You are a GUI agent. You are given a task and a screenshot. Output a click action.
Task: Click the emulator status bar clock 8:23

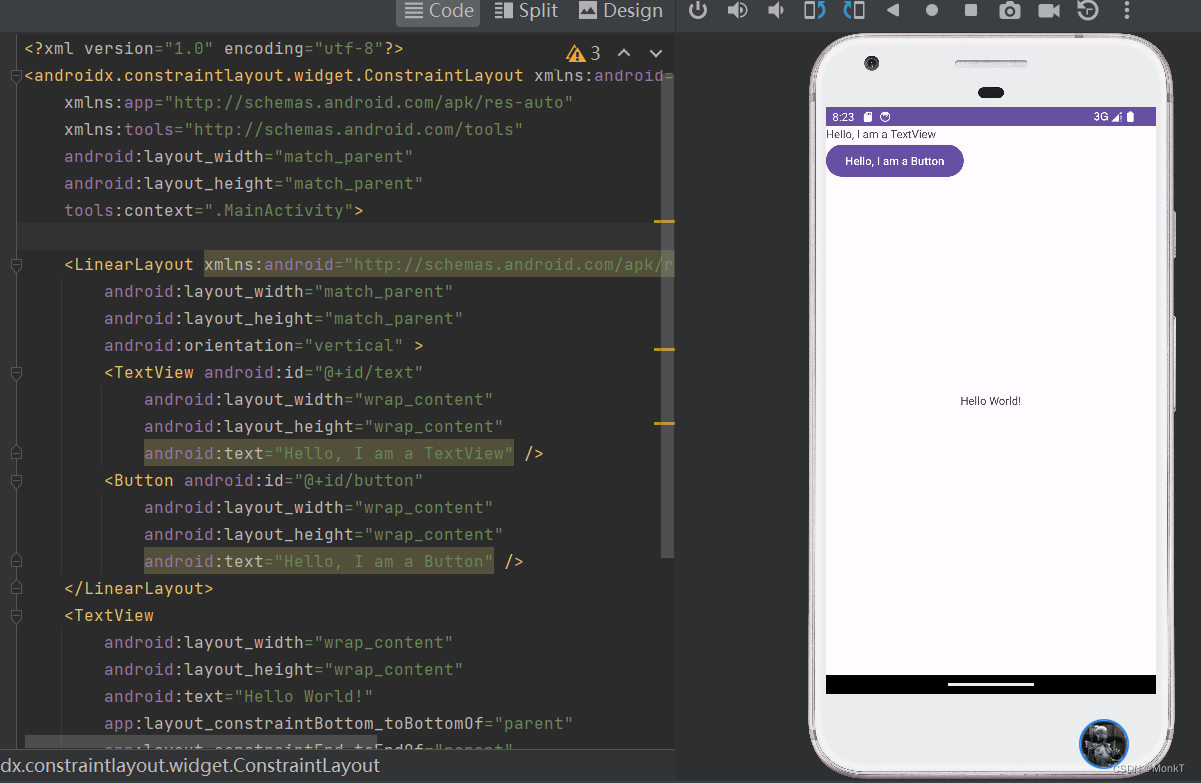coord(843,117)
